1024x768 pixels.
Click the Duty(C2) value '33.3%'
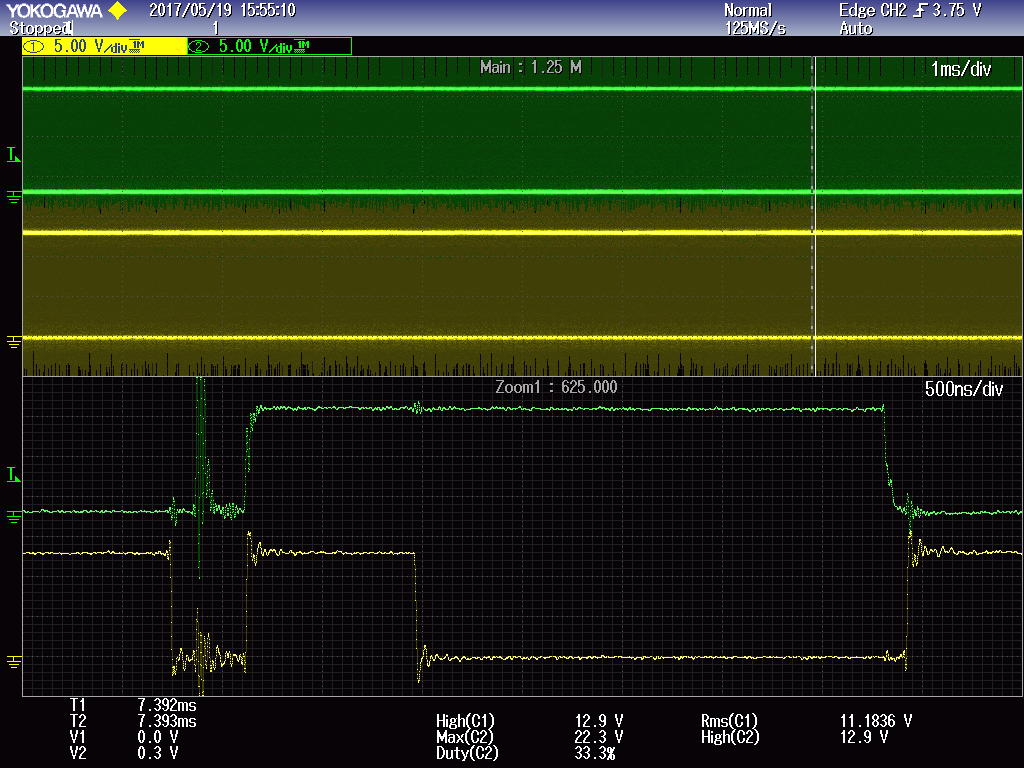(595, 754)
